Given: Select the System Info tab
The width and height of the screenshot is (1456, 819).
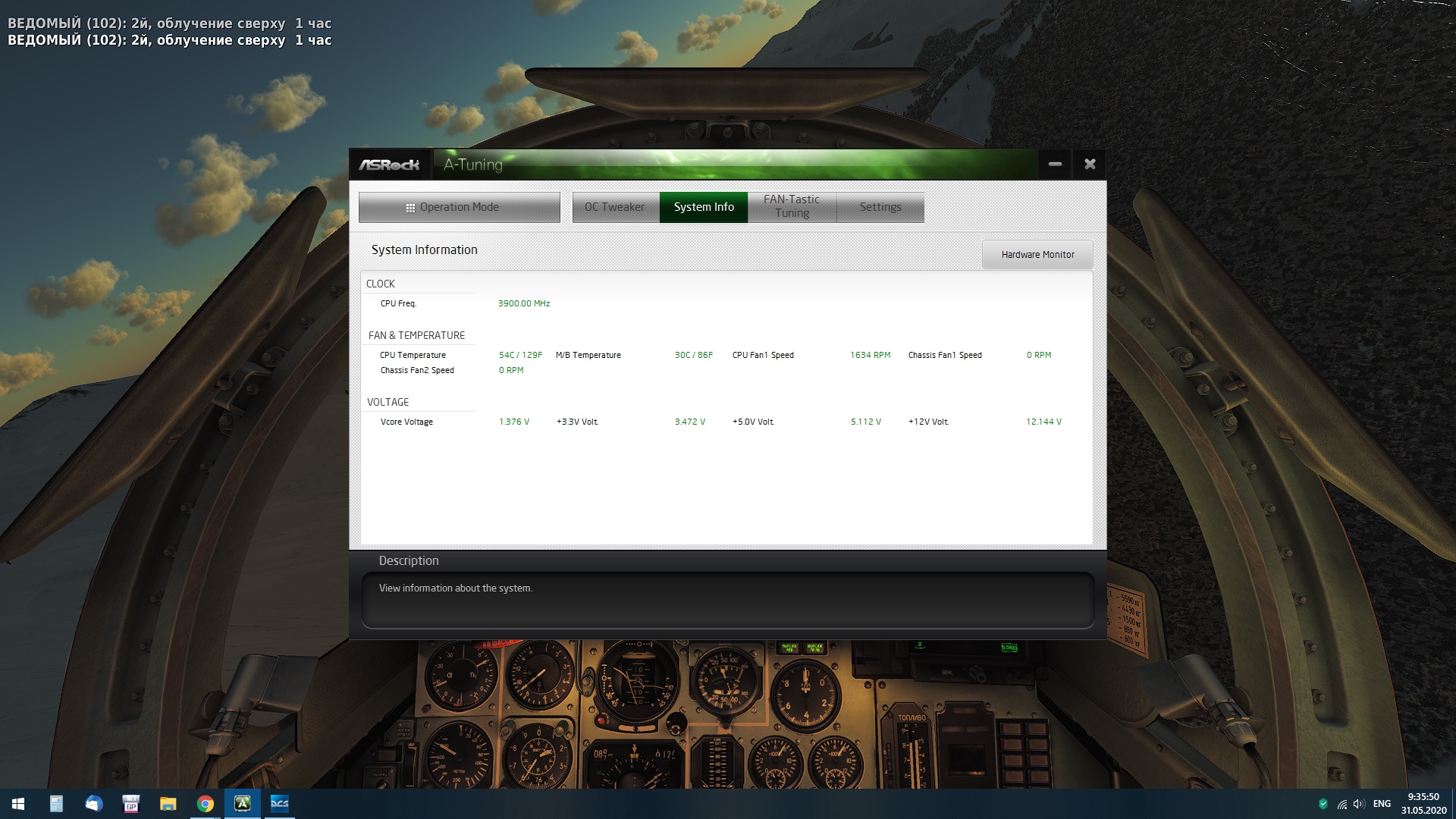Looking at the screenshot, I should [x=704, y=207].
